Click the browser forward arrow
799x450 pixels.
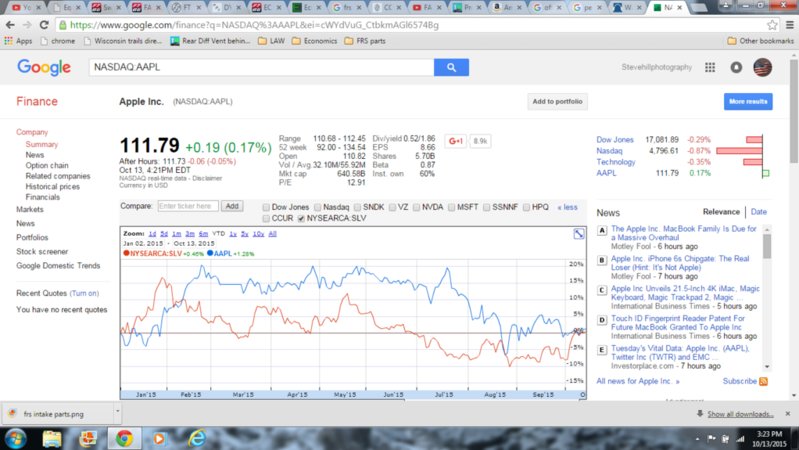[x=27, y=25]
